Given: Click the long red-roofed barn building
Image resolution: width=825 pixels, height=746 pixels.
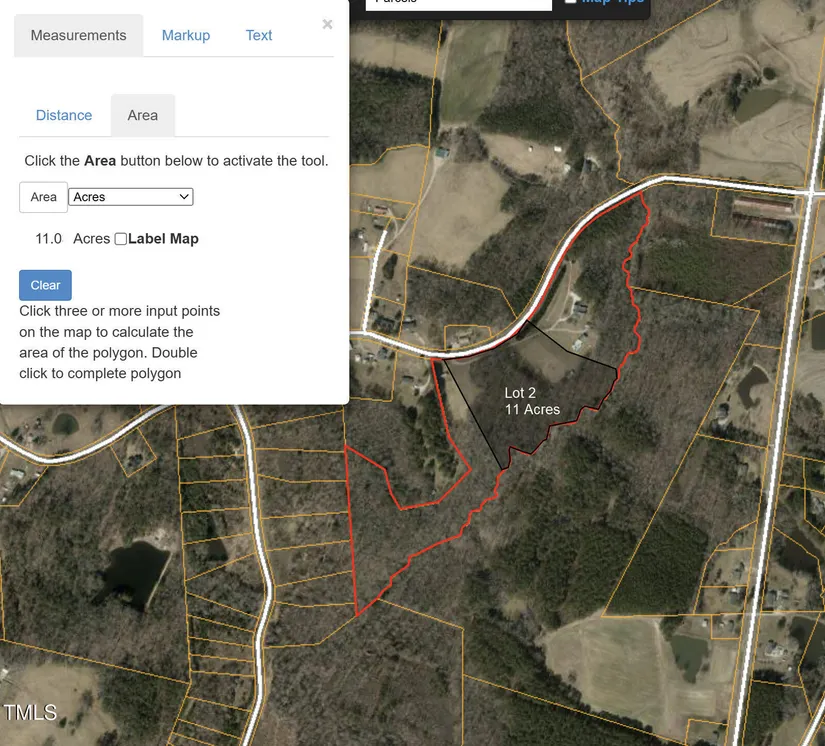Looking at the screenshot, I should pos(762,206).
